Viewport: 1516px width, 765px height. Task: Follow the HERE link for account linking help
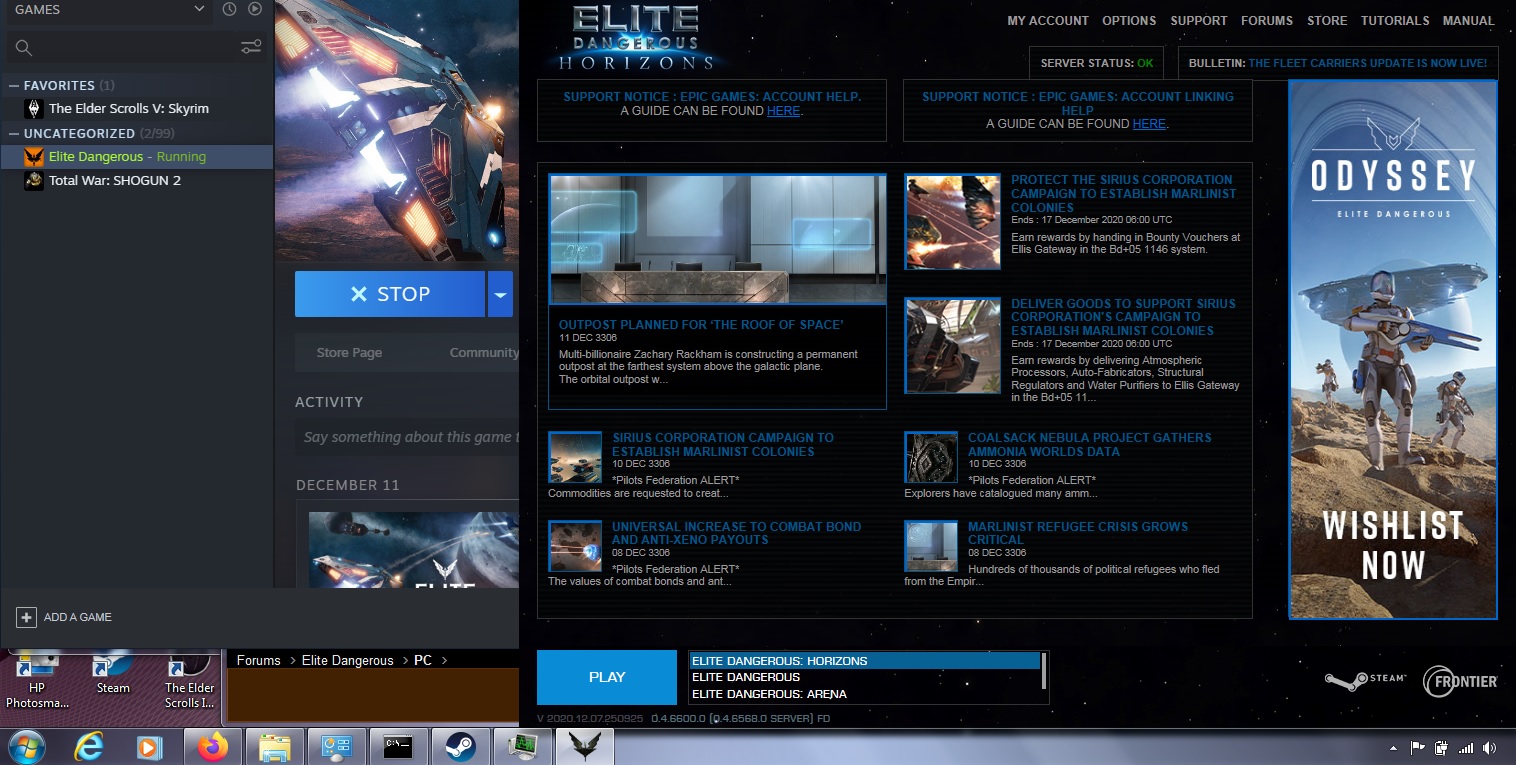tap(1149, 124)
